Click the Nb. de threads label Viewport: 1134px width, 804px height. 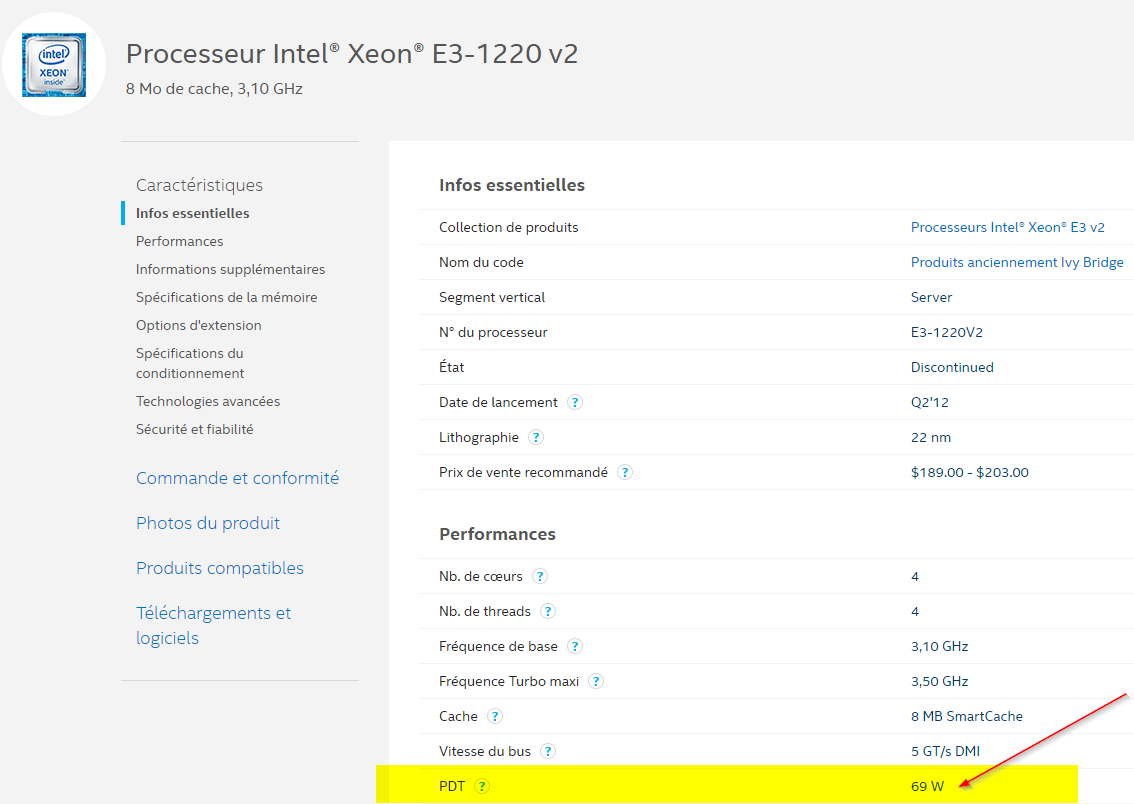point(485,612)
